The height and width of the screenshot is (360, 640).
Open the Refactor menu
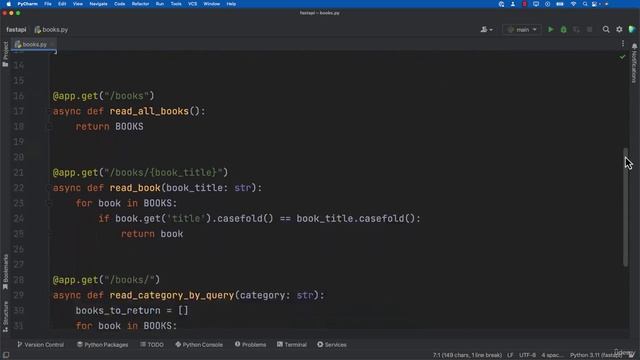tap(140, 4)
